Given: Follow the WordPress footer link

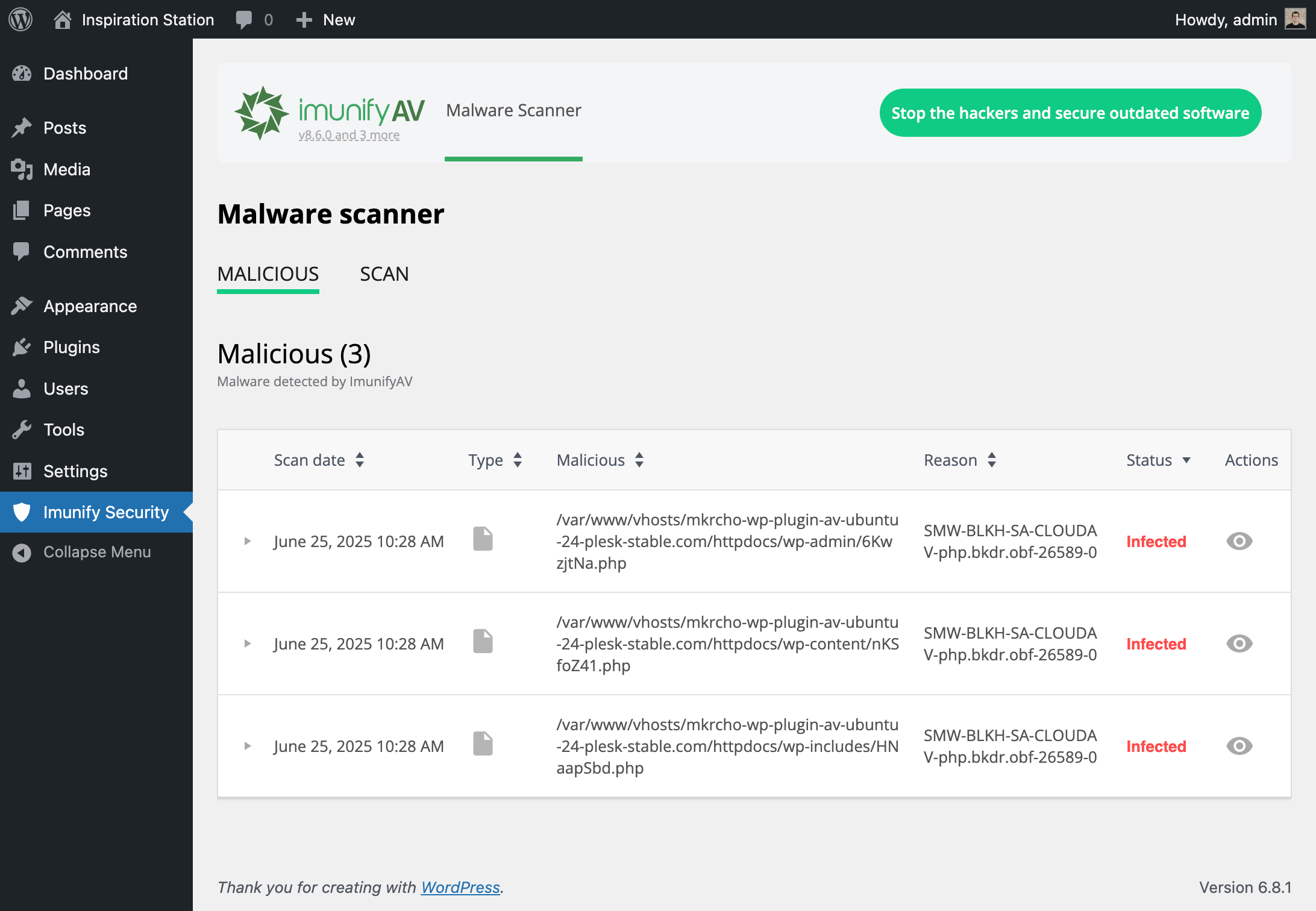Looking at the screenshot, I should pyautogui.click(x=460, y=887).
